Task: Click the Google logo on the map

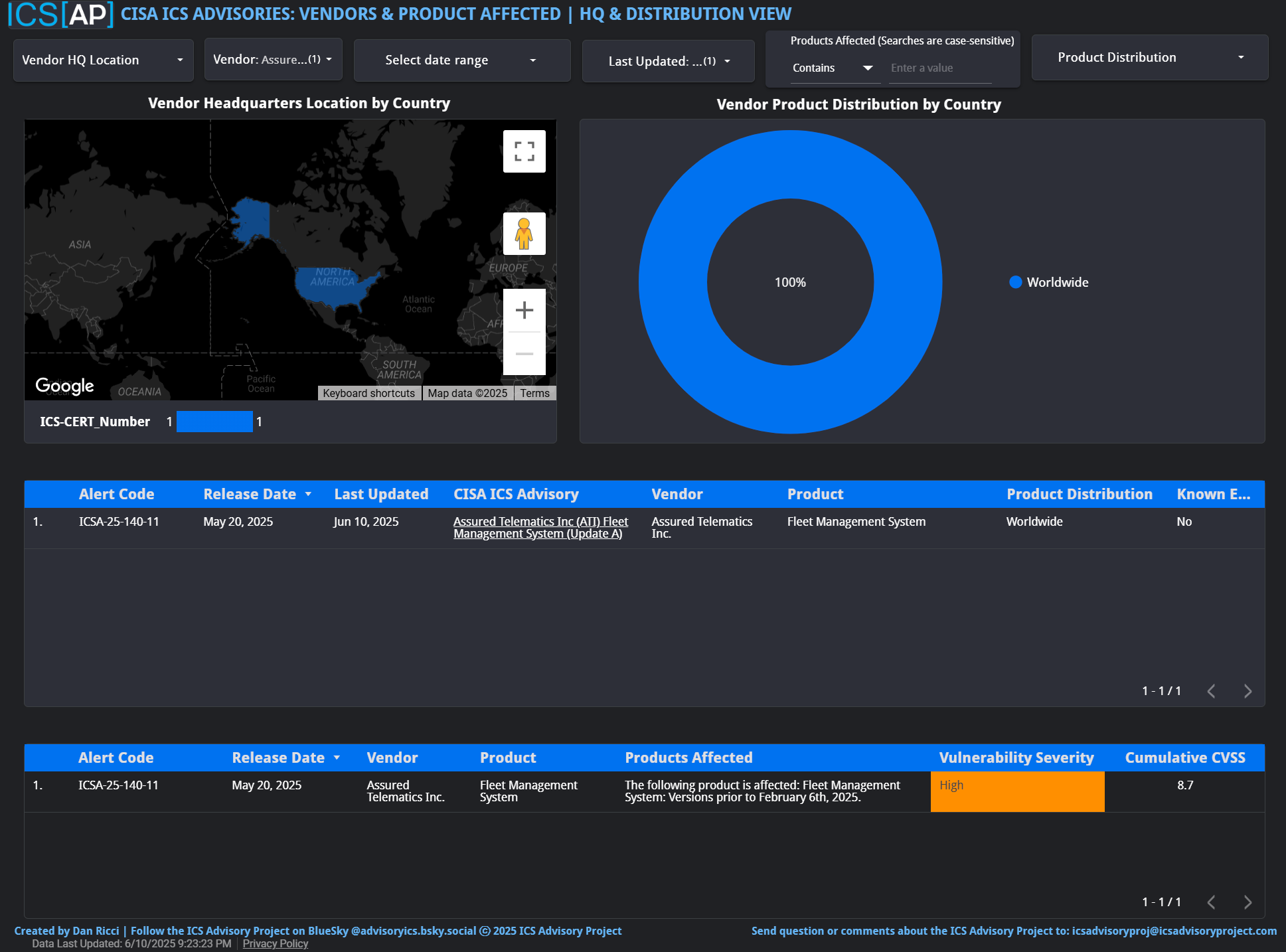Action: click(64, 386)
